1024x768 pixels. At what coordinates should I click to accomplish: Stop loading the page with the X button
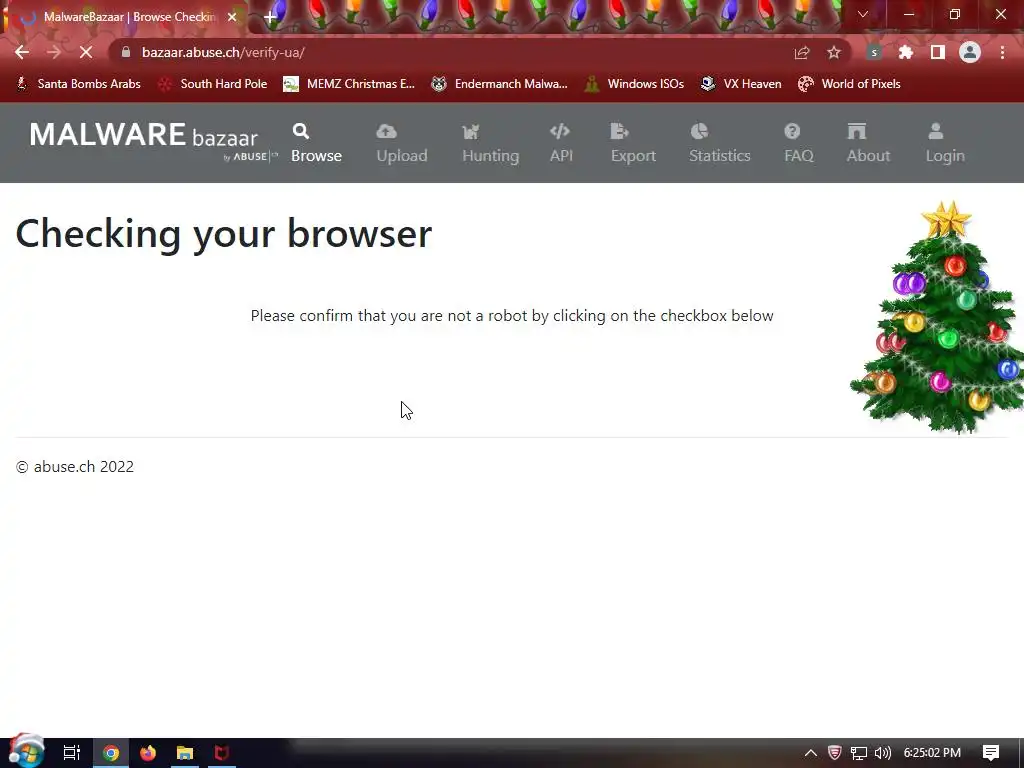(x=86, y=52)
